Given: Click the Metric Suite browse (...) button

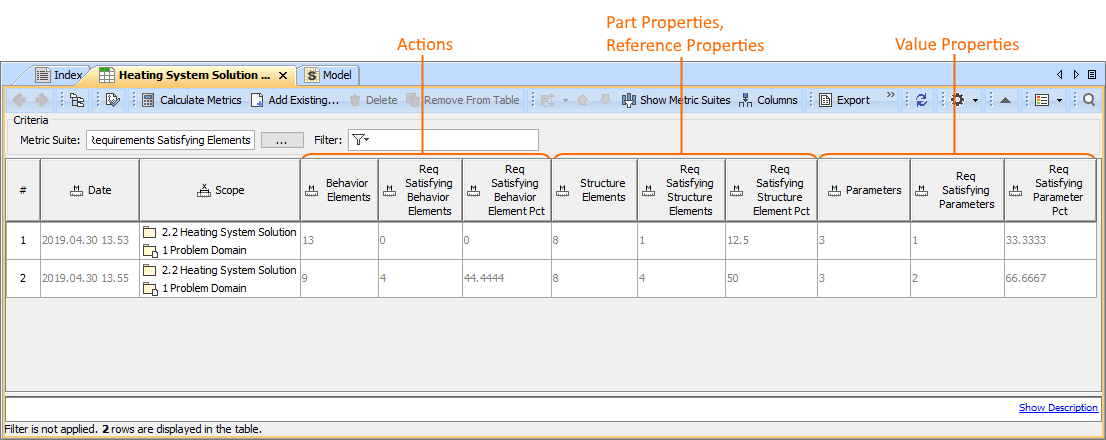Looking at the screenshot, I should click(282, 140).
